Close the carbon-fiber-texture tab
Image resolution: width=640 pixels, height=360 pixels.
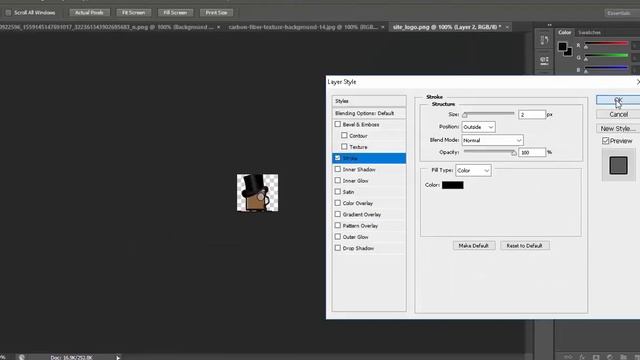[382, 27]
